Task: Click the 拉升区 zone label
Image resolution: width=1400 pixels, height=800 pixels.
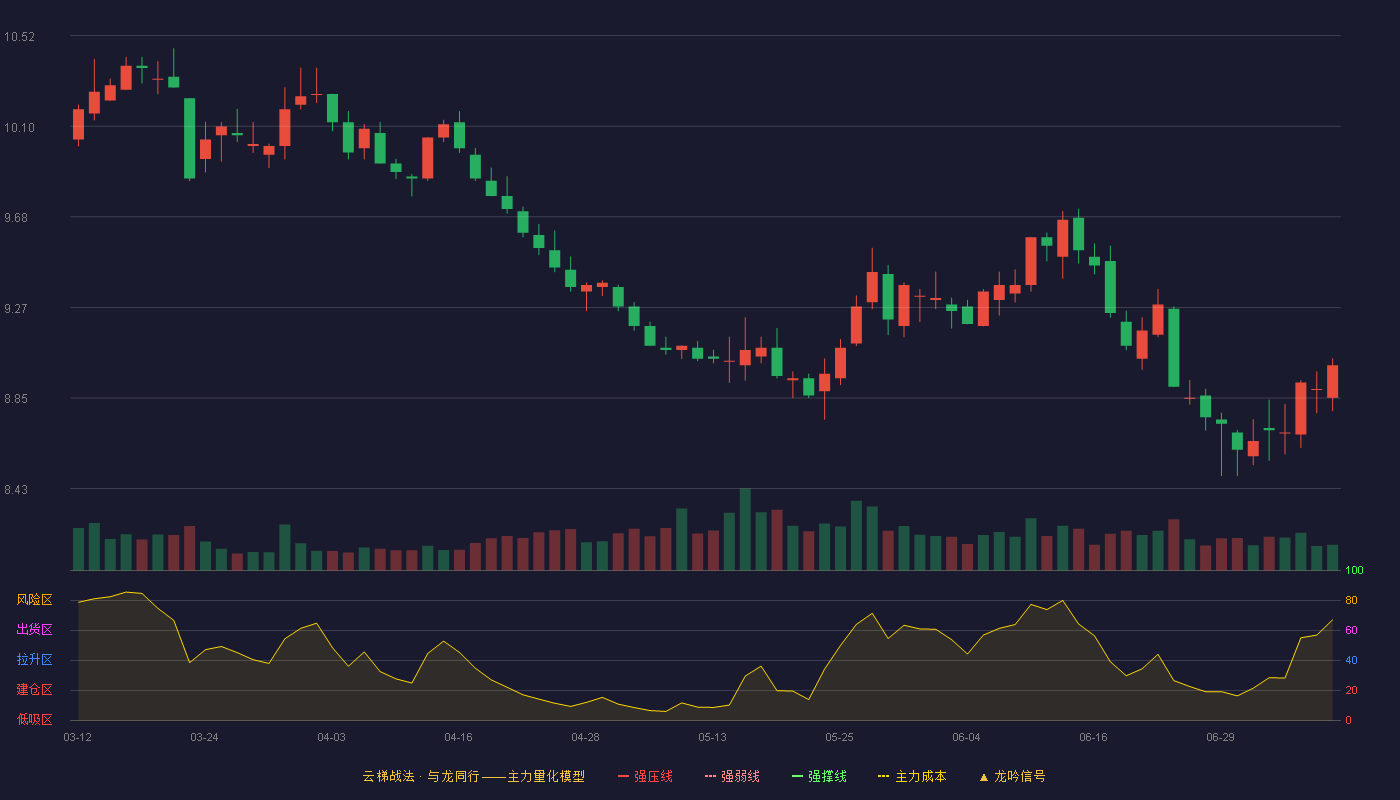Action: (34, 660)
